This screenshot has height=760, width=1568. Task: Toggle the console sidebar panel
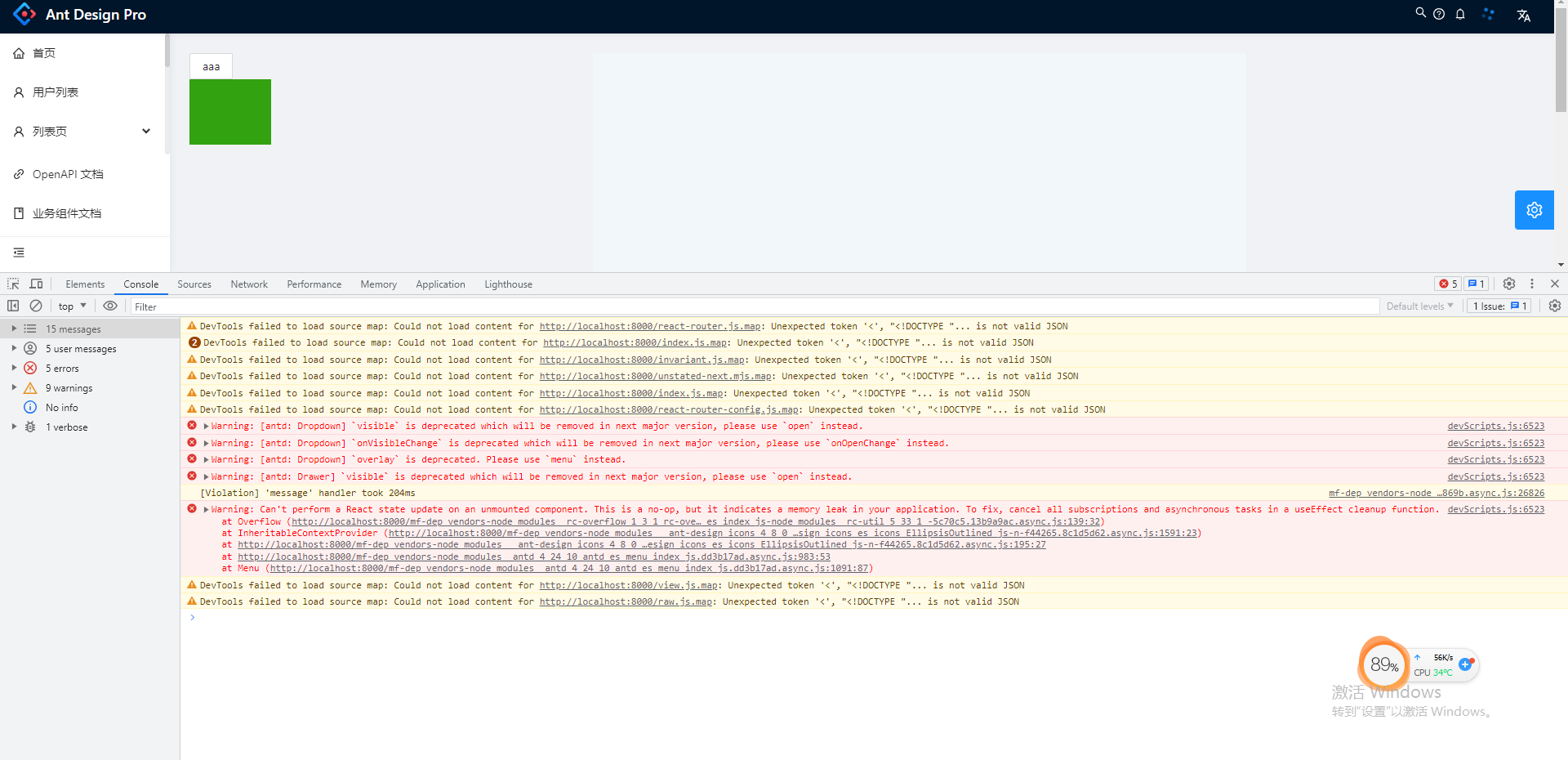point(12,306)
